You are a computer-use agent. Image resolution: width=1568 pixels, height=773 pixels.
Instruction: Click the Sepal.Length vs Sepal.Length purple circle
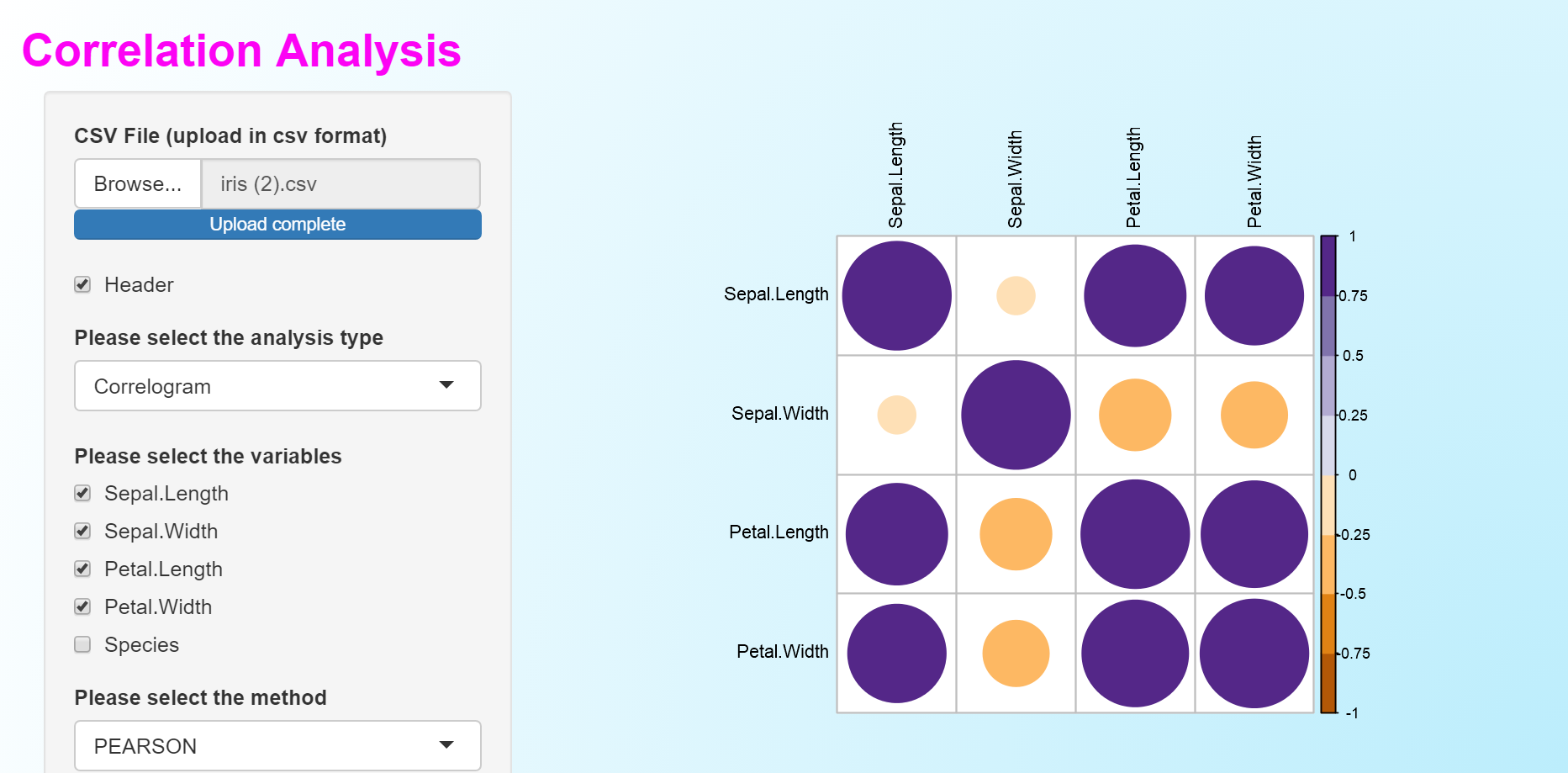click(x=897, y=296)
